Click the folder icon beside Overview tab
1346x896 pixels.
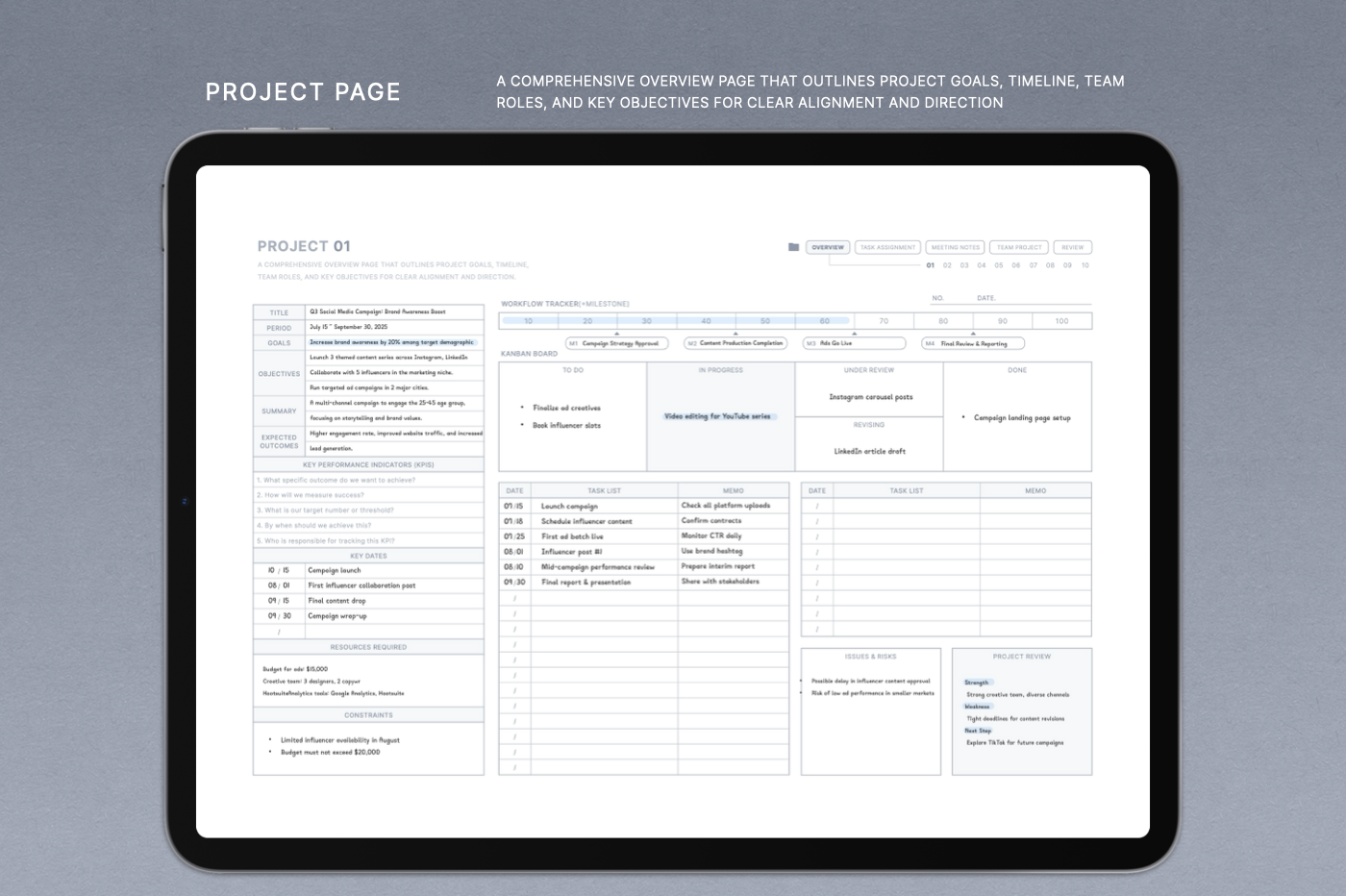(x=793, y=247)
